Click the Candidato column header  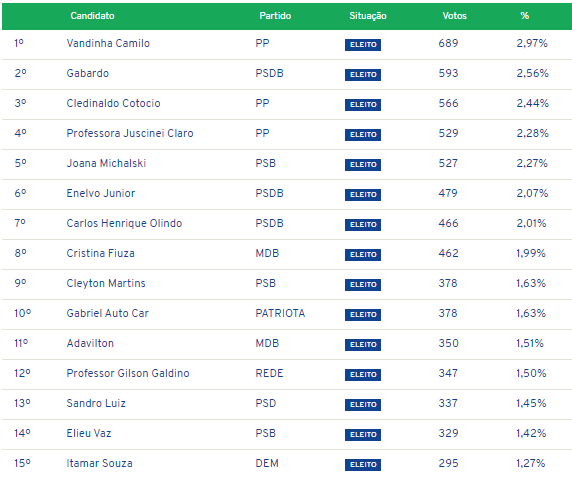(x=92, y=16)
